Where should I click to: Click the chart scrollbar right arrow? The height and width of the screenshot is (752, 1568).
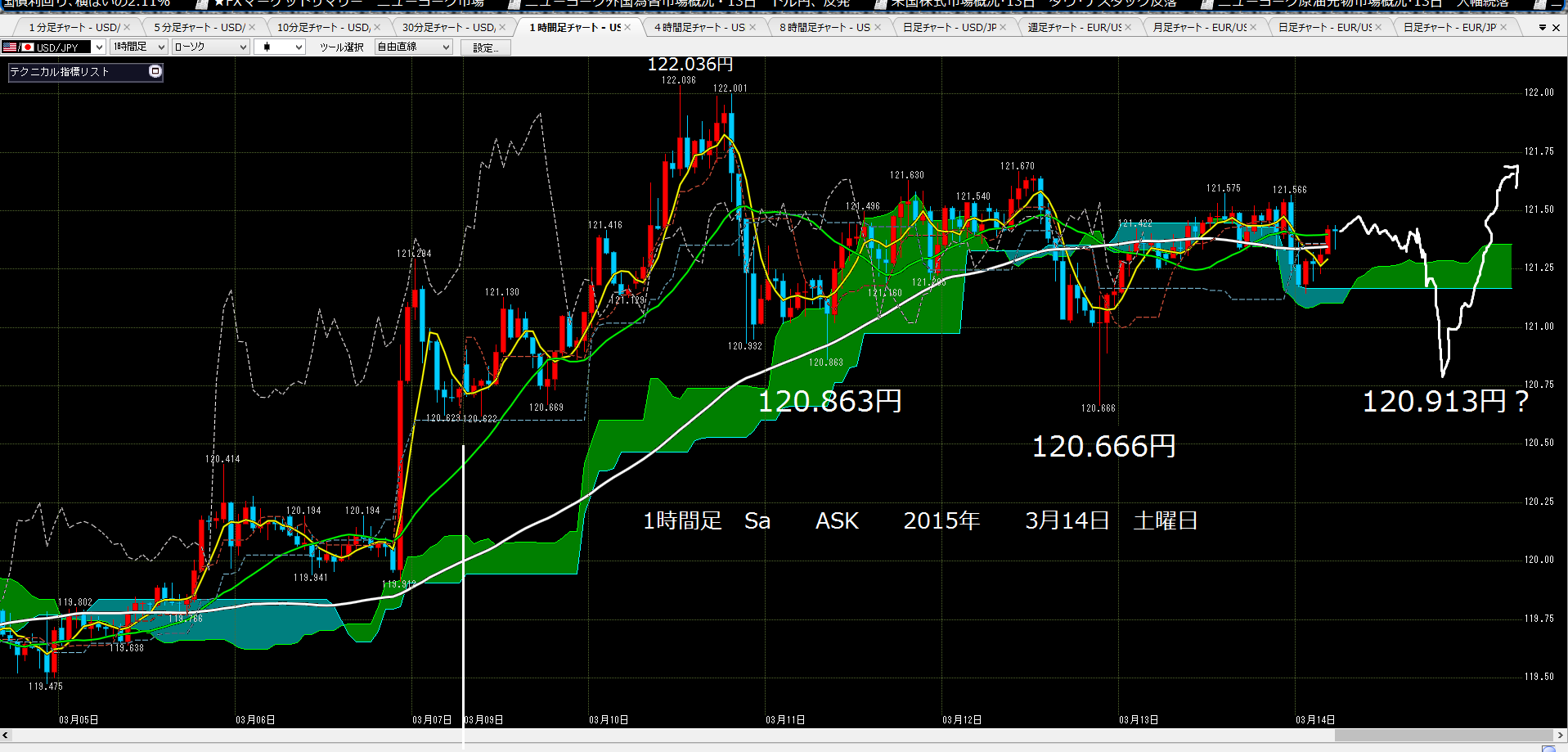coord(1561,736)
